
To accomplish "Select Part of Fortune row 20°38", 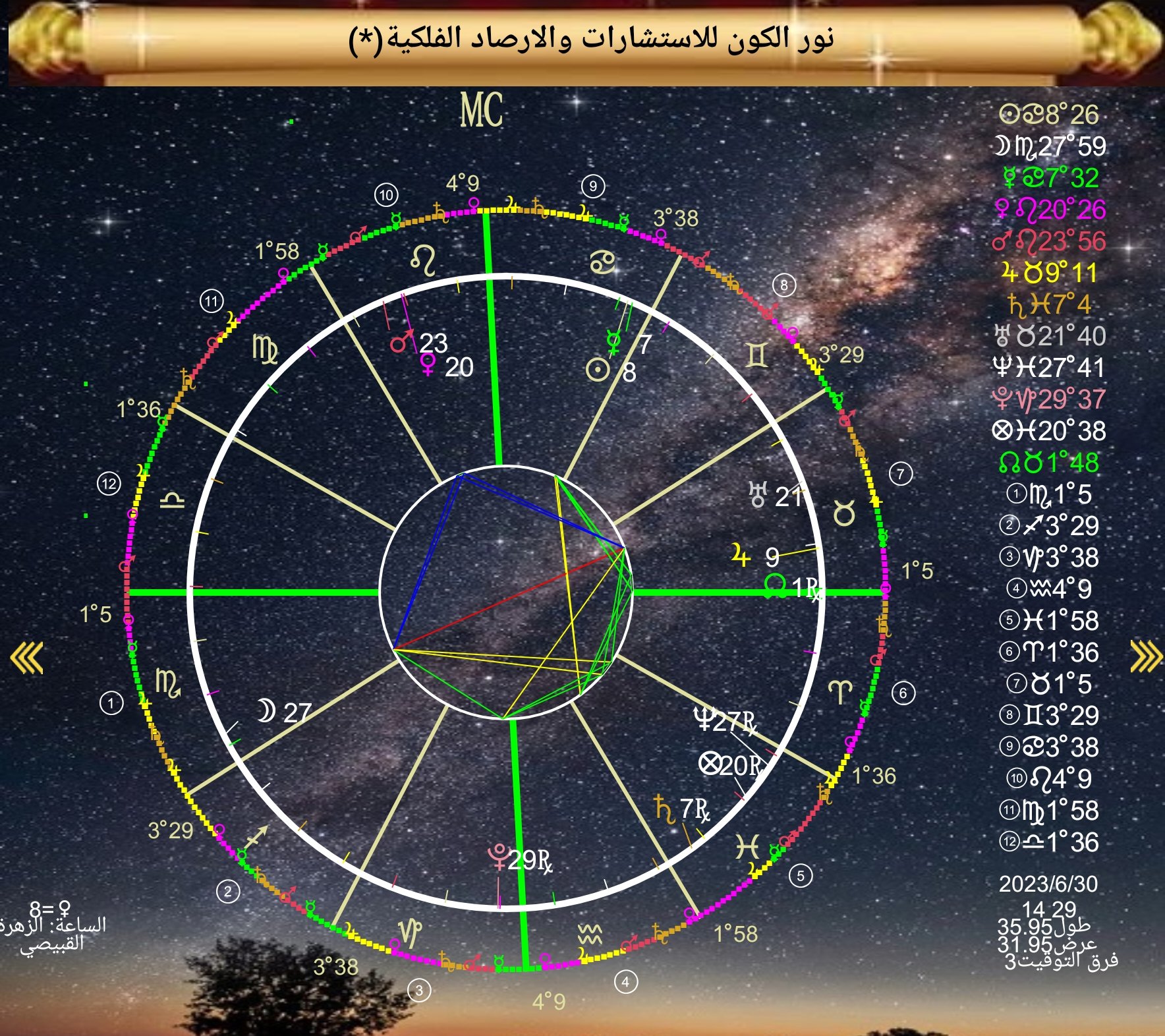I will click(x=1049, y=431).
